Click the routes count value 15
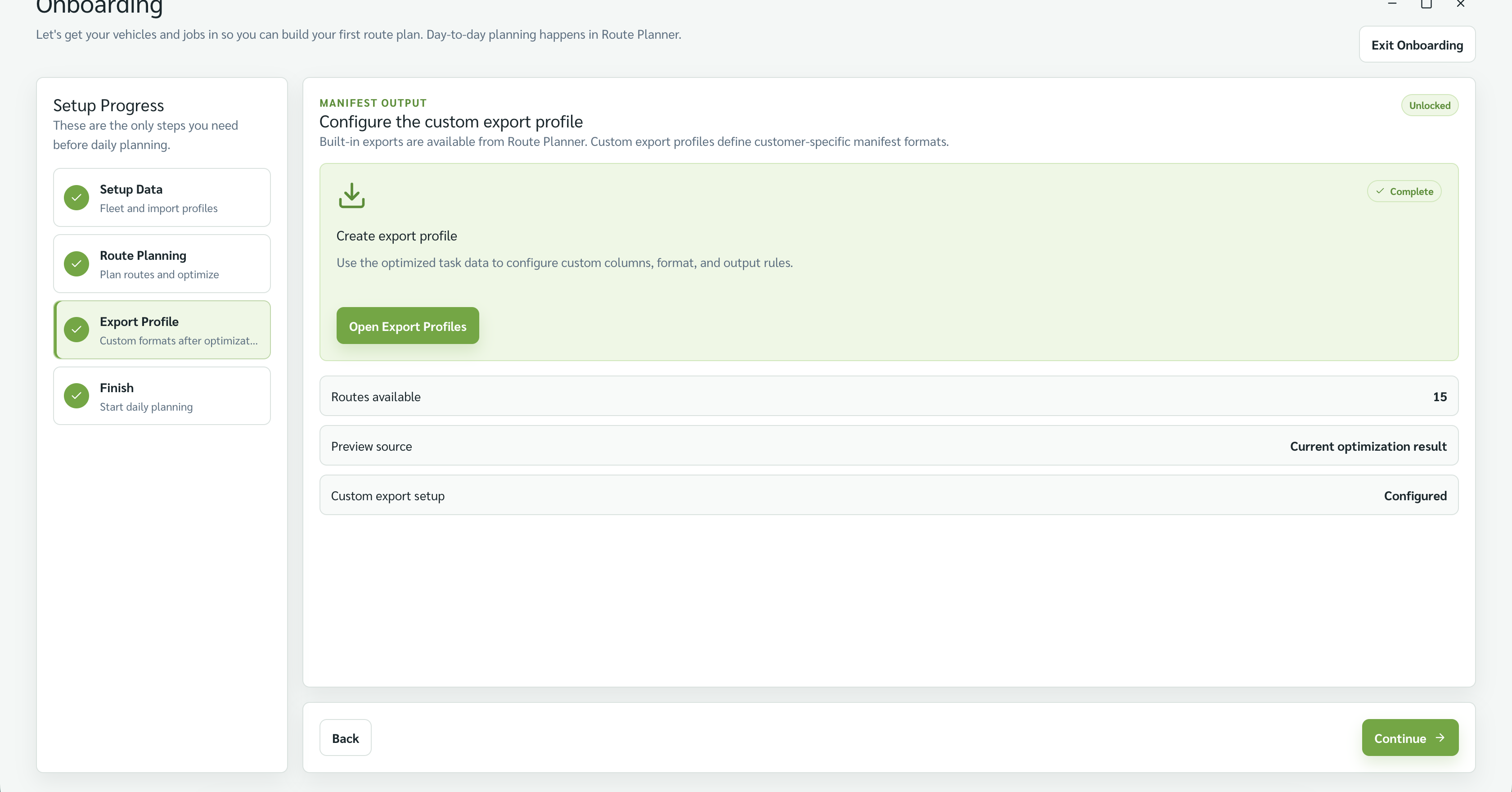Screen dimensions: 1512x792 pos(1439,397)
